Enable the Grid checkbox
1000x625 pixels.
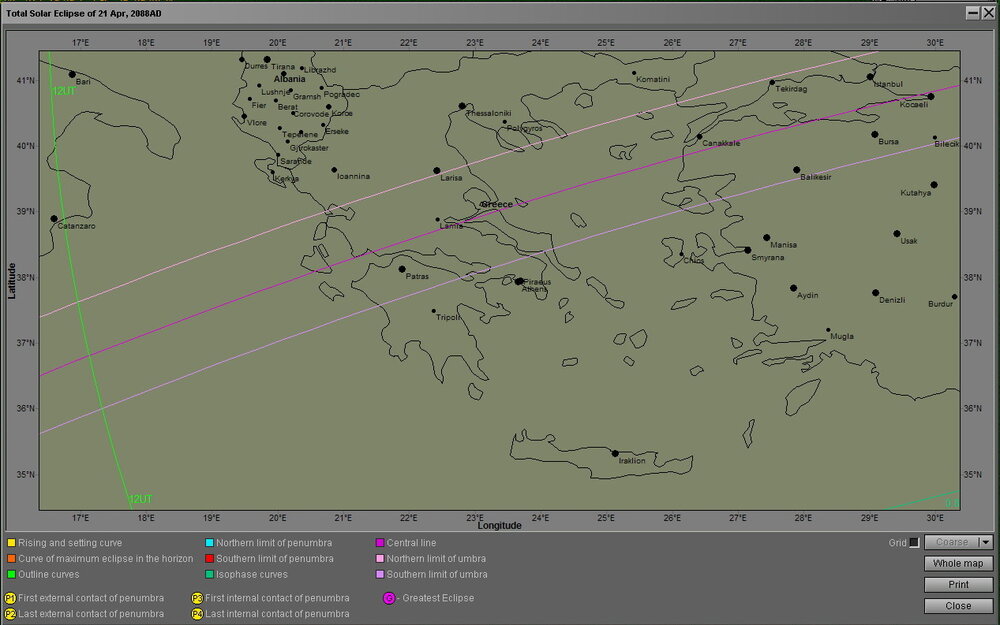click(x=914, y=542)
